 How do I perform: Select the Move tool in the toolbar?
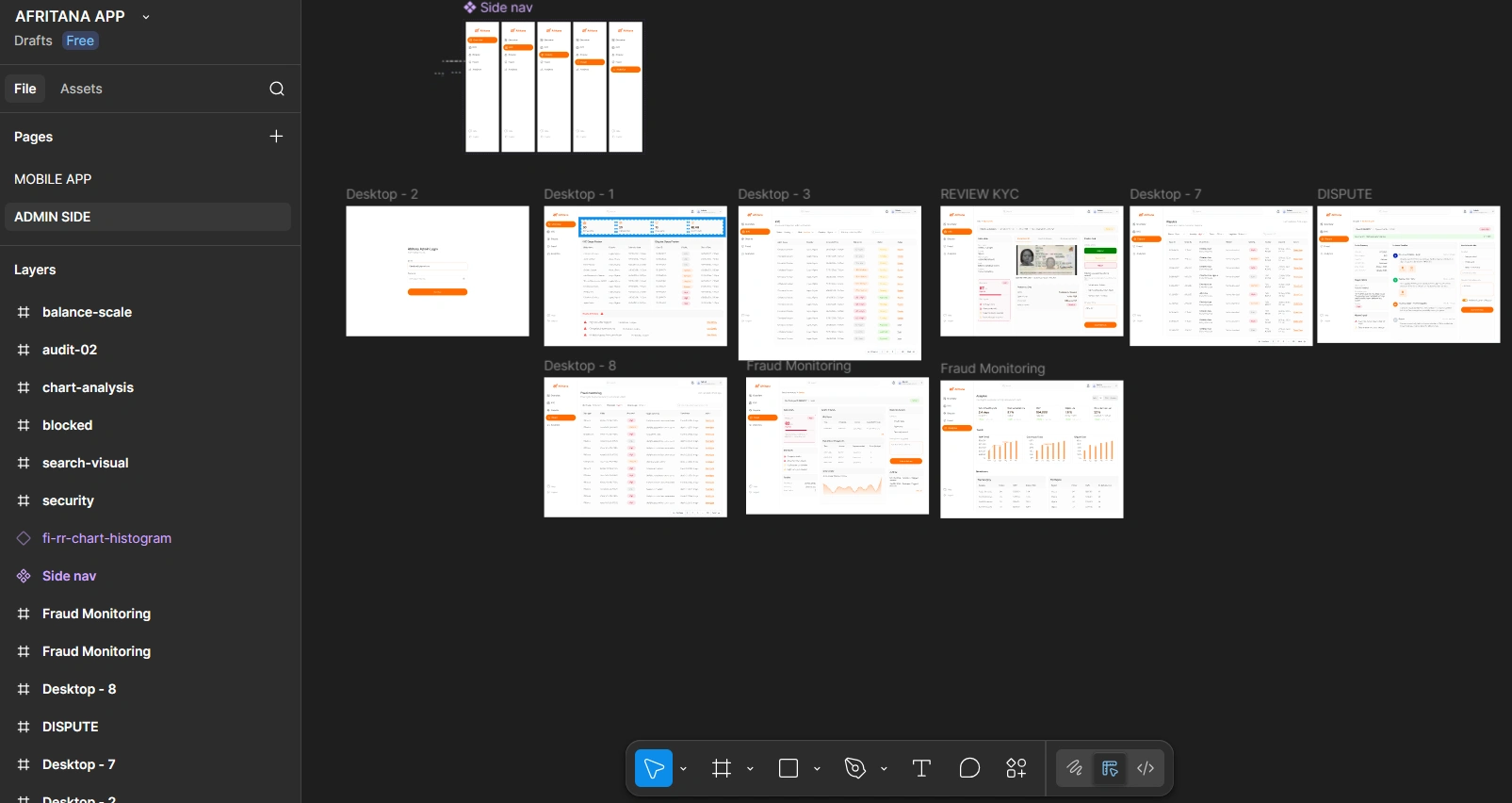point(654,768)
